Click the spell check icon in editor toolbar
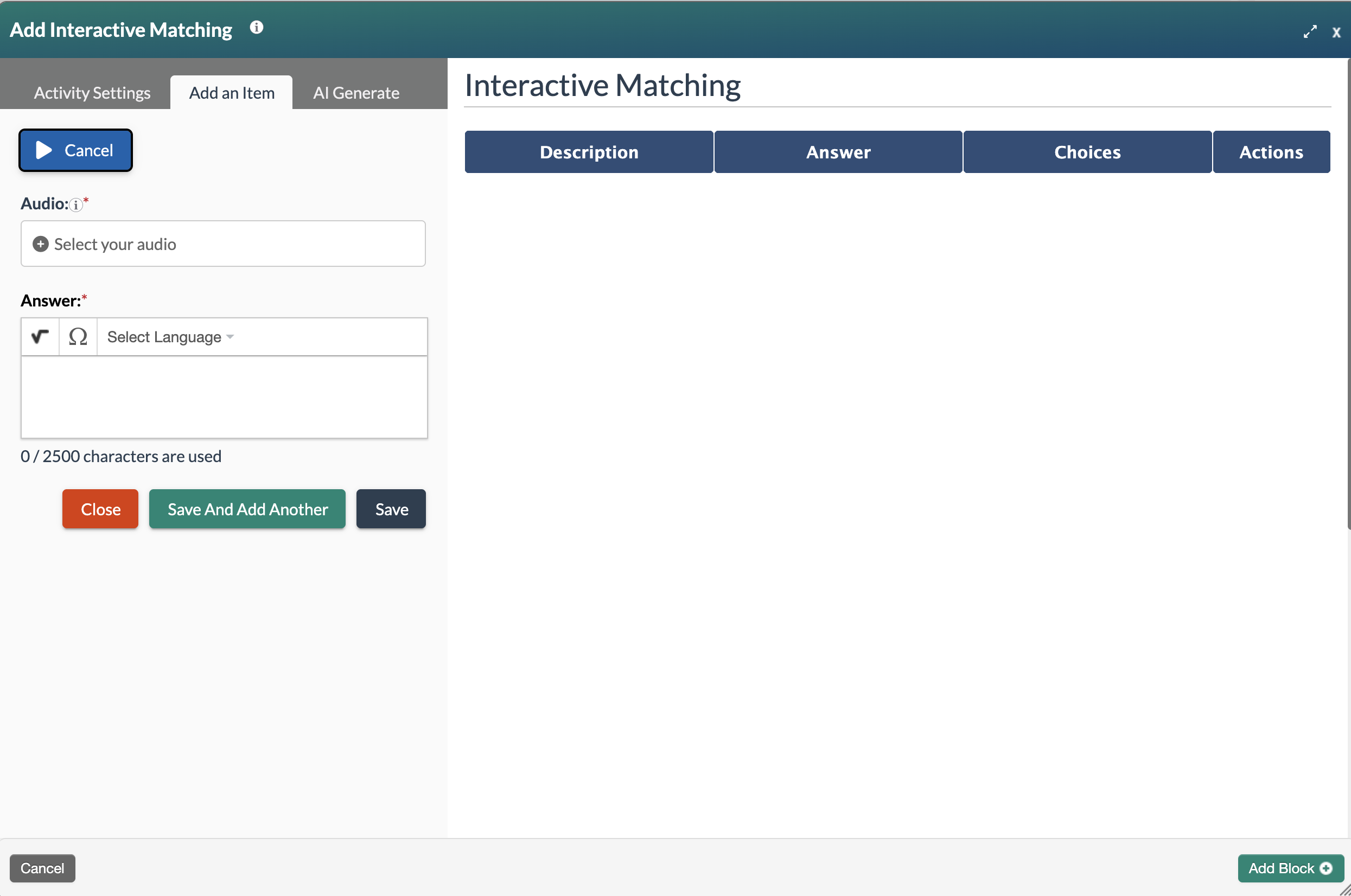The width and height of the screenshot is (1351, 896). 39,337
